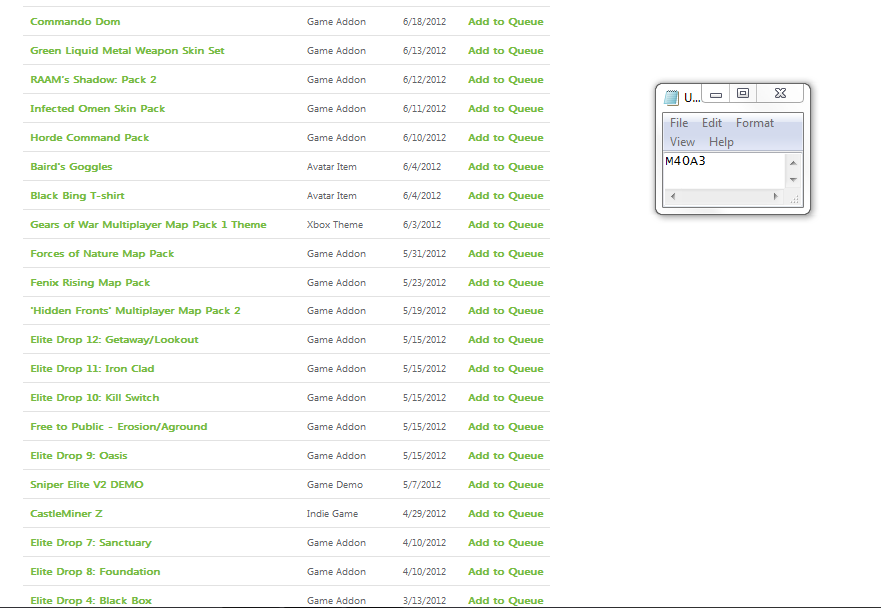Screen dimensions: 881x608
Task: Add Elite Drop 12 to queue
Action: click(x=506, y=340)
